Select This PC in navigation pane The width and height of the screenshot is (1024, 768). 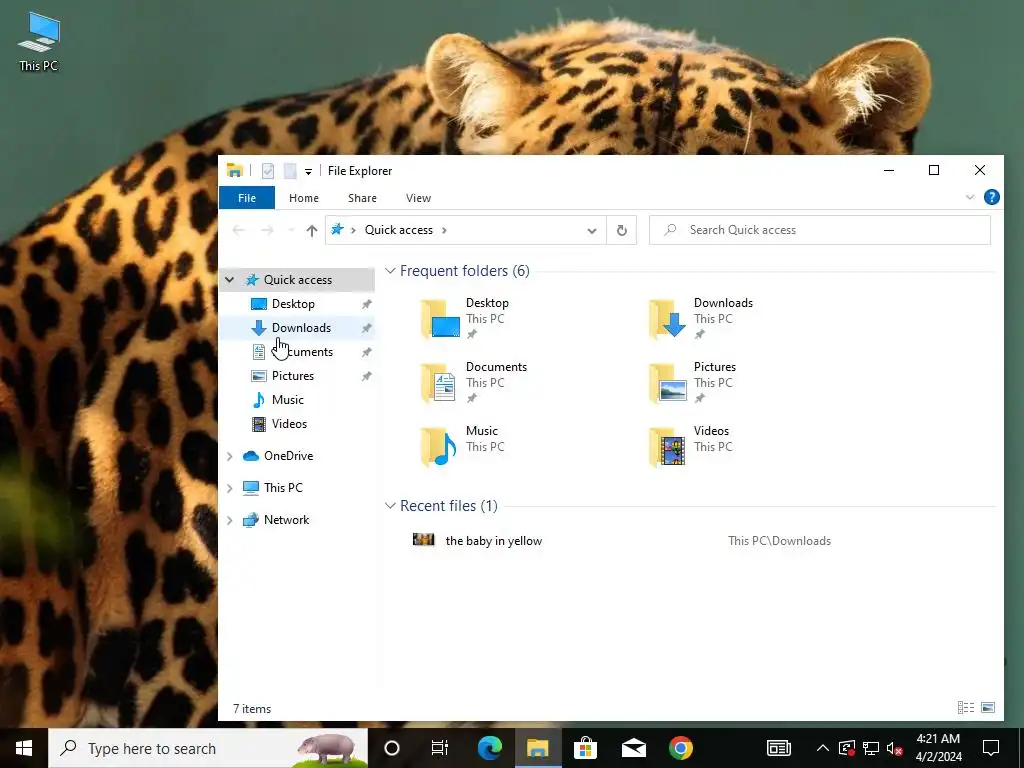pyautogui.click(x=283, y=488)
